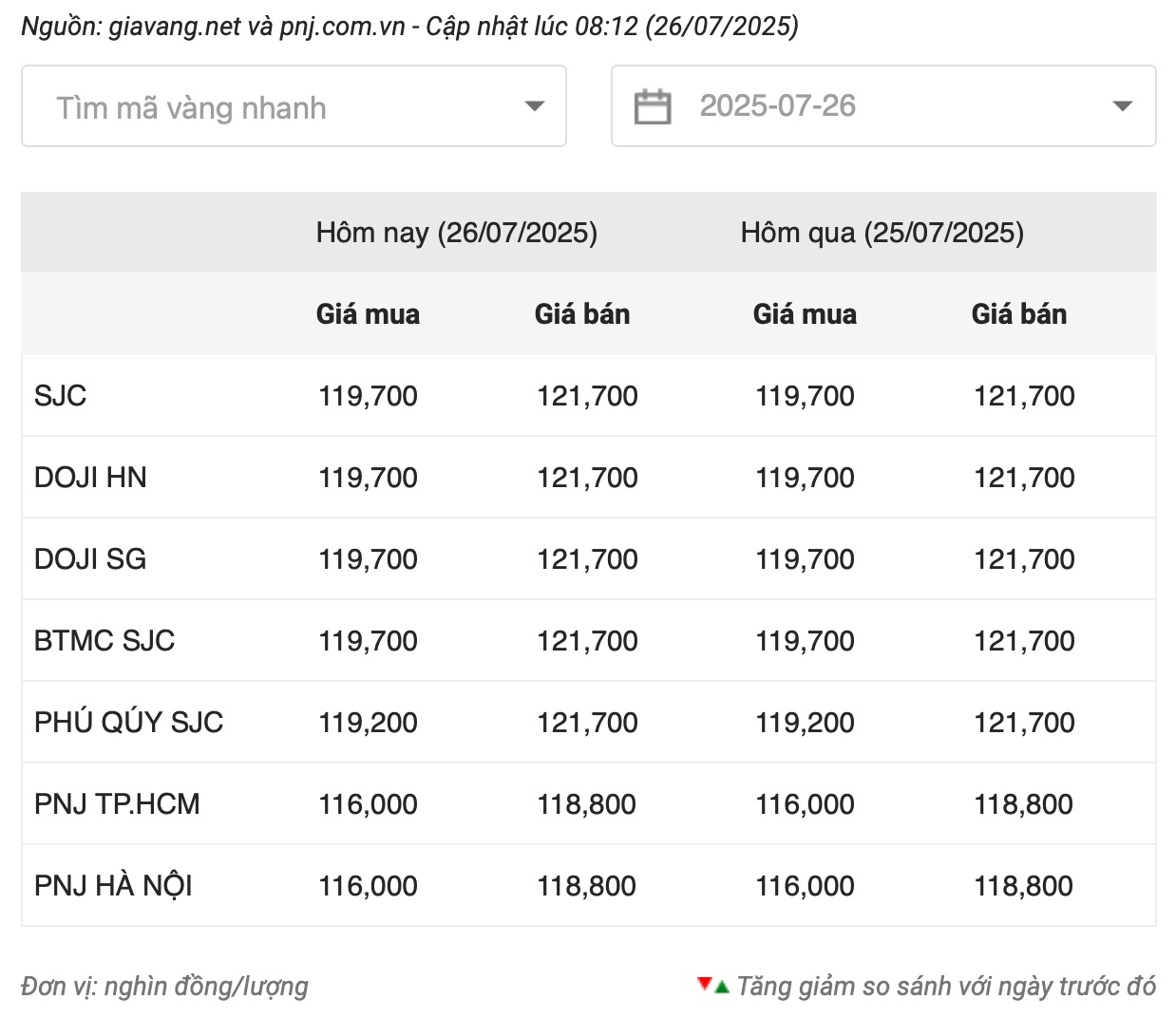Select the DOJI HN row label
The height and width of the screenshot is (1018, 1176).
[x=90, y=478]
